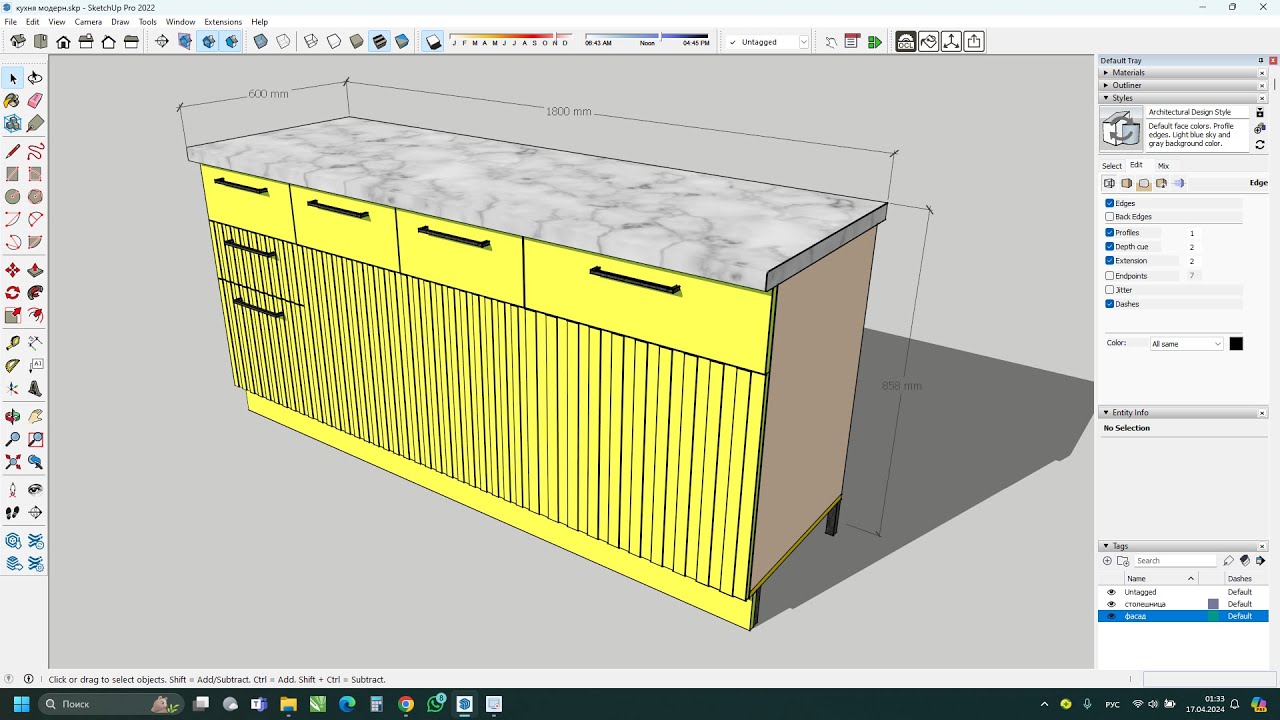Click Update Style refresh icon
The image size is (1280, 720).
[1260, 144]
